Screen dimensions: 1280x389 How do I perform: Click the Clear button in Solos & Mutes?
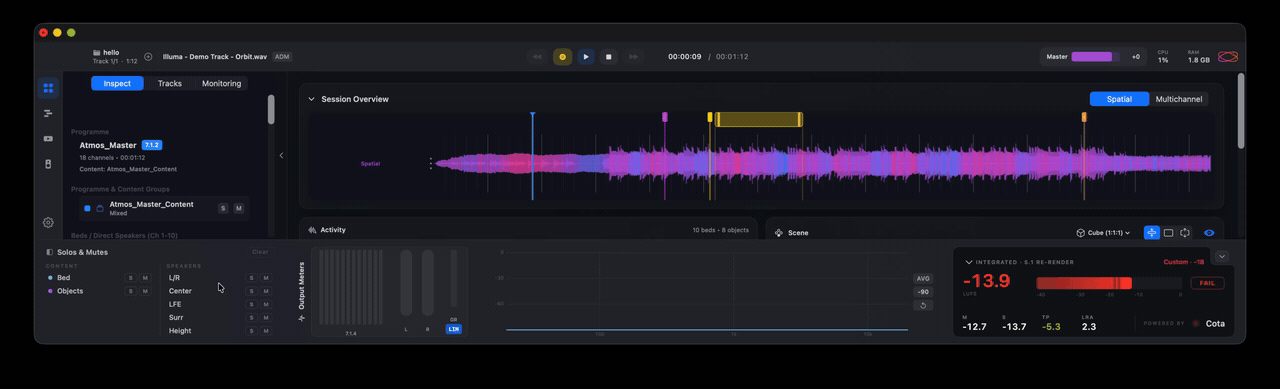[260, 252]
